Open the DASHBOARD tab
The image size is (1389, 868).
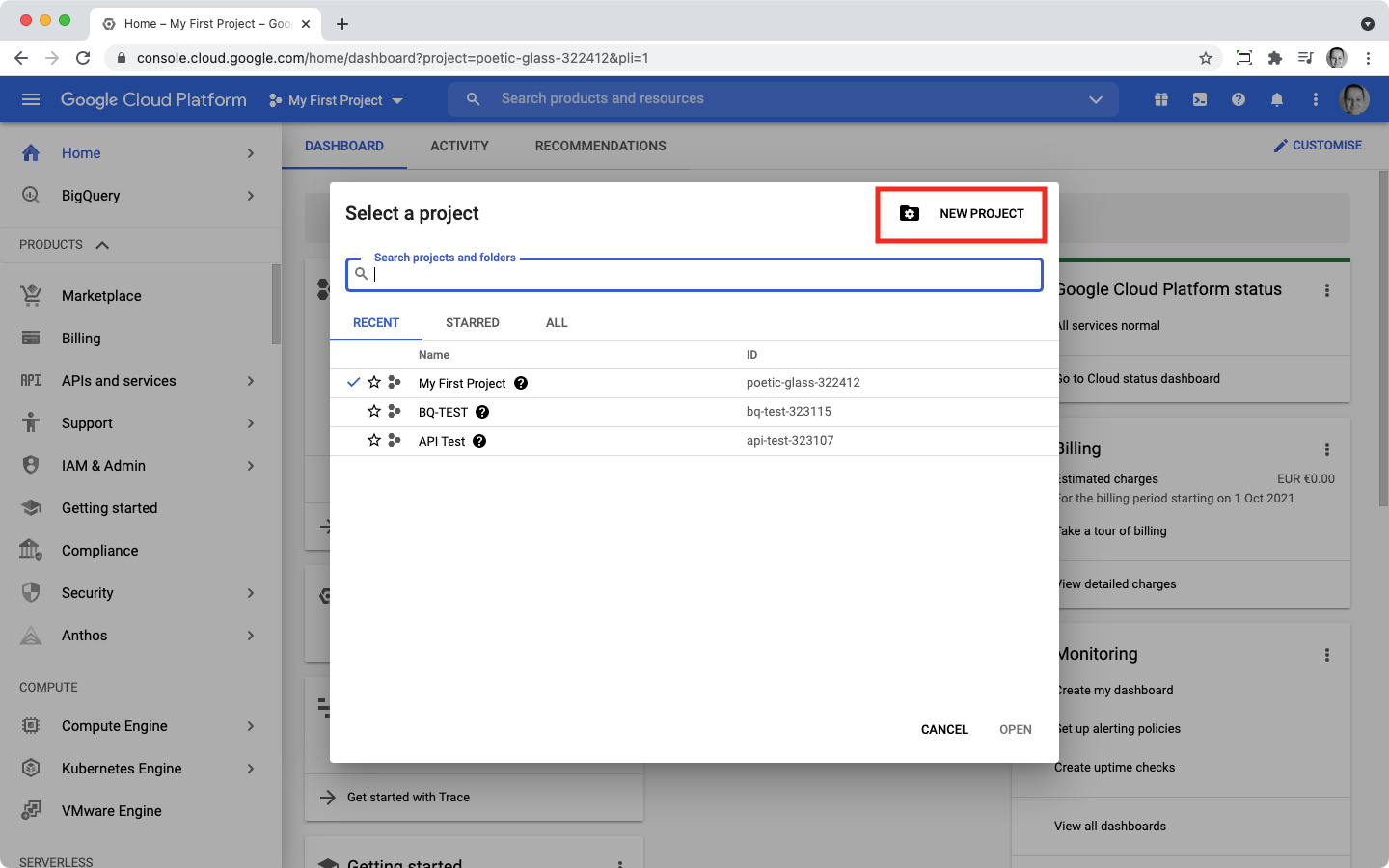coord(344,146)
